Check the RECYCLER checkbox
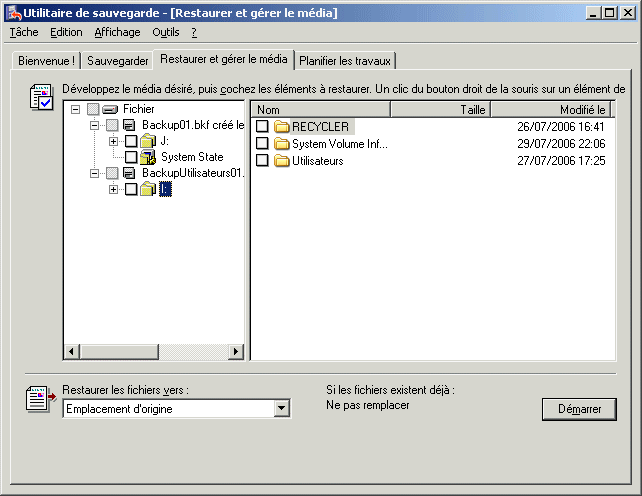 pos(262,127)
